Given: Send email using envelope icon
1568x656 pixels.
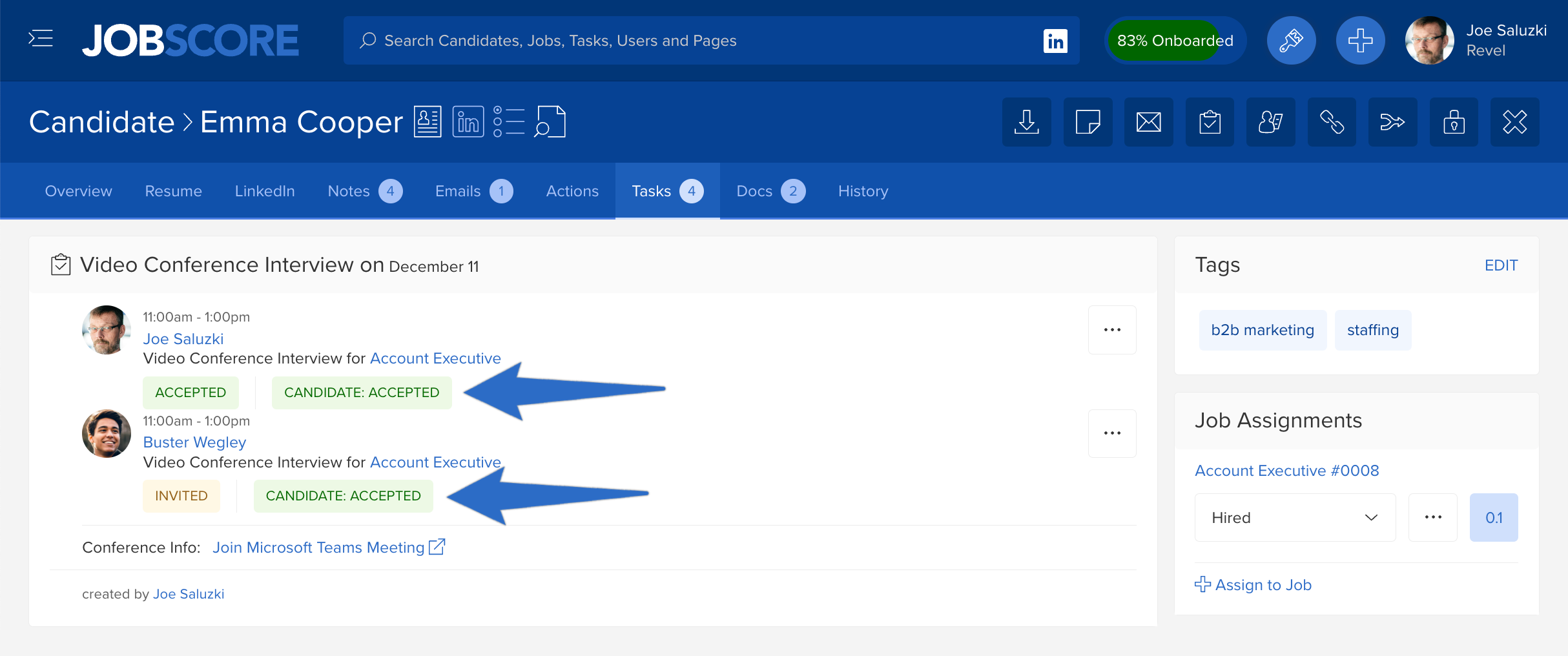Looking at the screenshot, I should pos(1149,122).
